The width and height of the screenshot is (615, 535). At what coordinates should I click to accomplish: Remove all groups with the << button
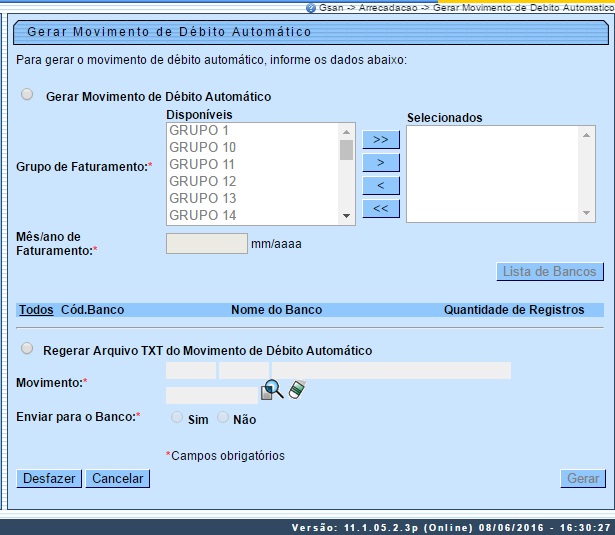[380, 208]
